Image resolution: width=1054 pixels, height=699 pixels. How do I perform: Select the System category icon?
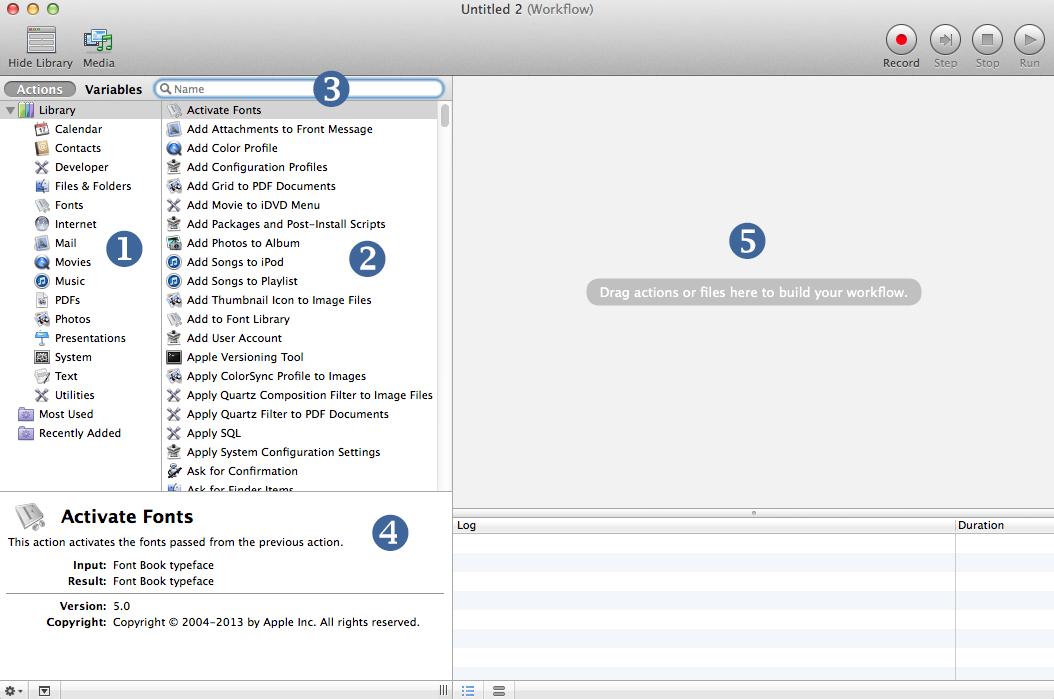click(42, 357)
